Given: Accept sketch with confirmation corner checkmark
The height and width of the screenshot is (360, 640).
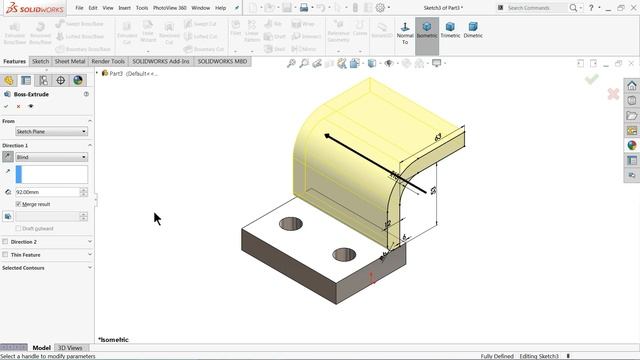Looking at the screenshot, I should click(592, 79).
